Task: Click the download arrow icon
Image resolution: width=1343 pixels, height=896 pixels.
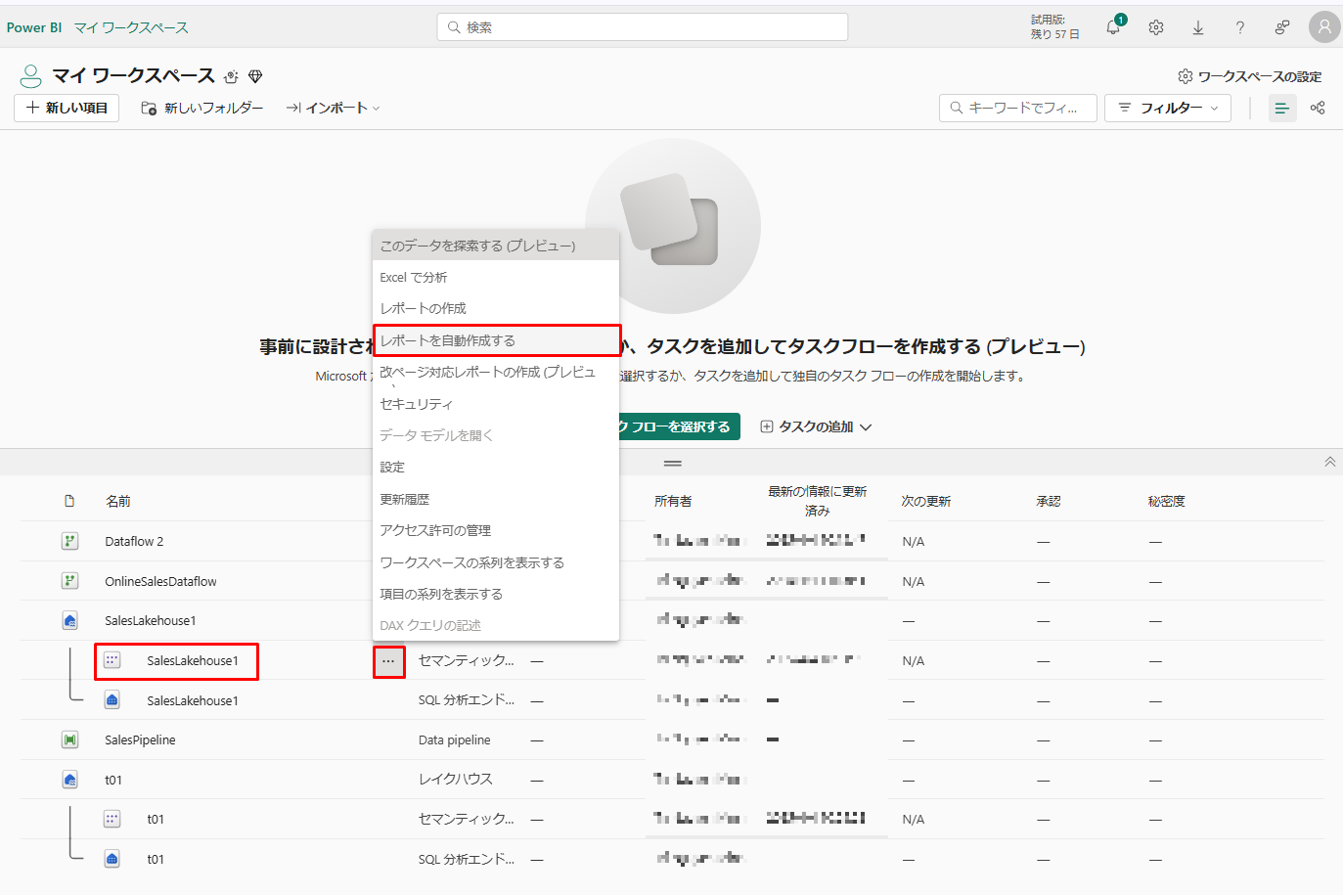Action: click(x=1198, y=27)
